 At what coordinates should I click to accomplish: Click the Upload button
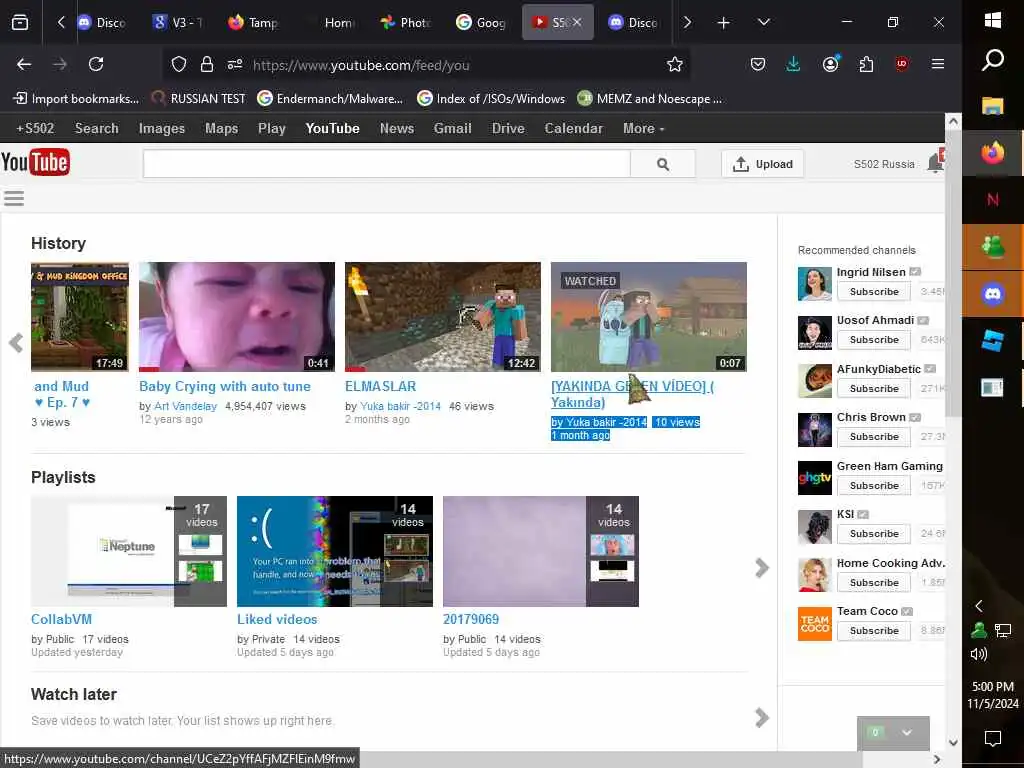762,164
